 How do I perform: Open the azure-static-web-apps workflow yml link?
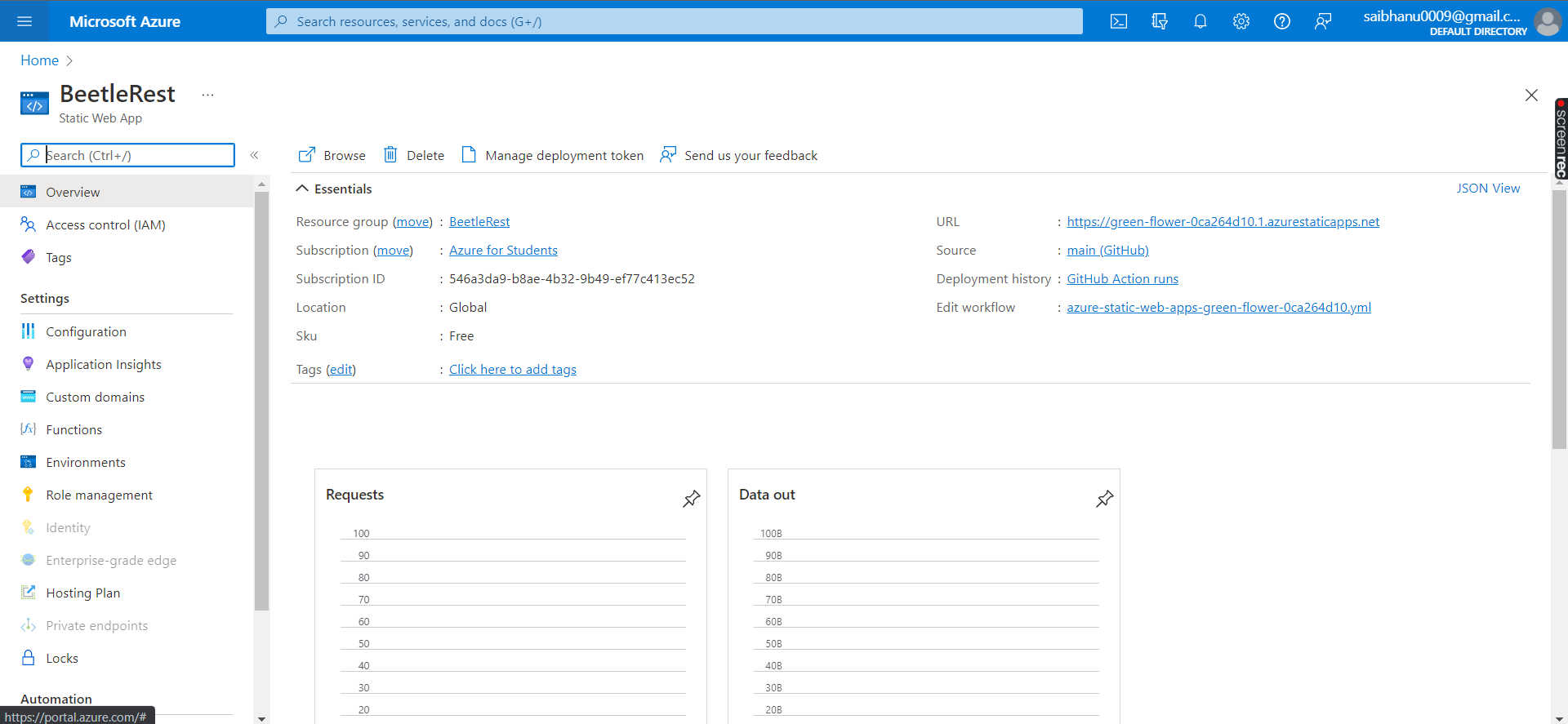click(x=1218, y=308)
